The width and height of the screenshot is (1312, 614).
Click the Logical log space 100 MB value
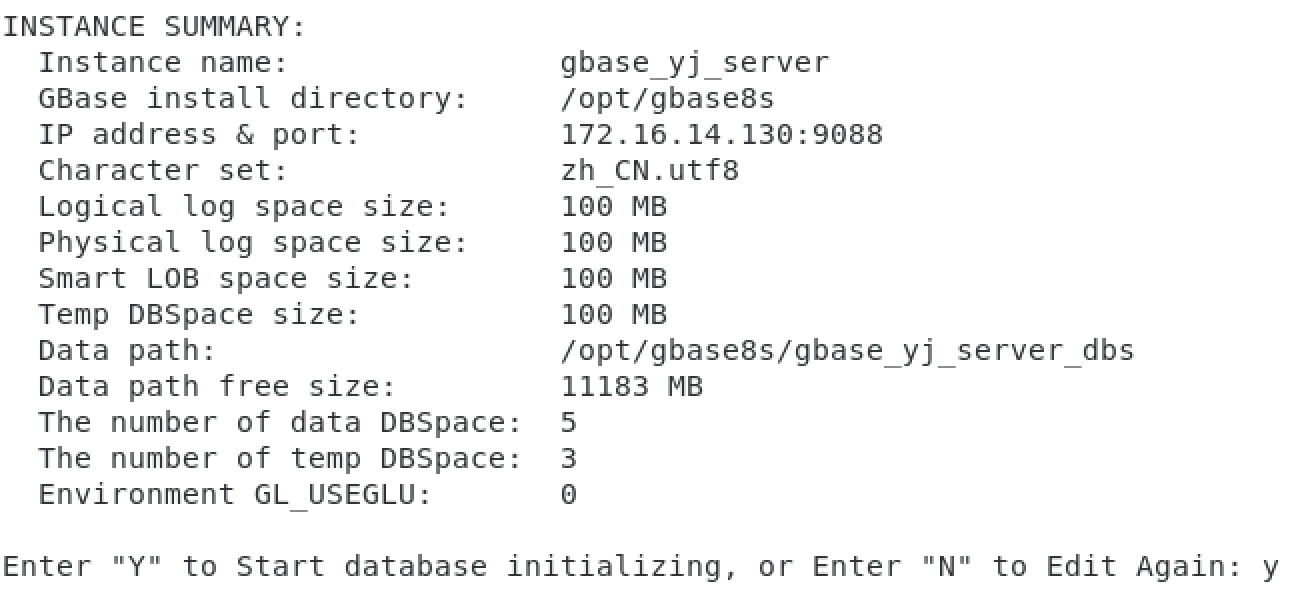click(x=614, y=207)
